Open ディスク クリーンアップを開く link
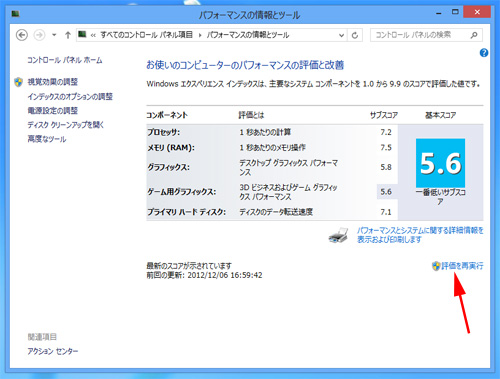The image size is (500, 379). [x=66, y=125]
